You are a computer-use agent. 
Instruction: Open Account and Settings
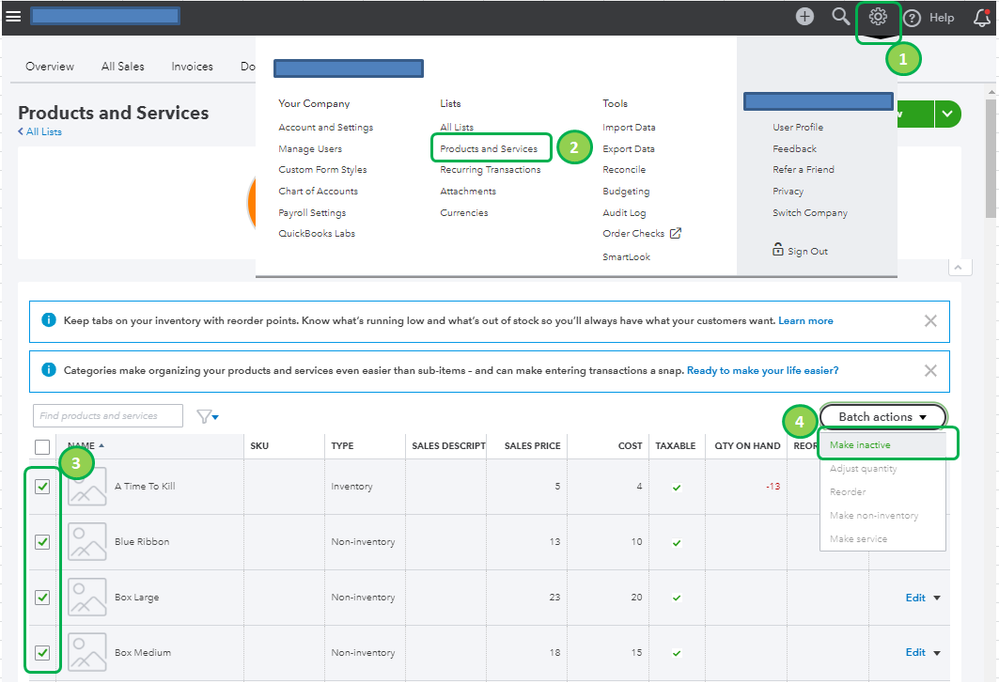tap(326, 127)
